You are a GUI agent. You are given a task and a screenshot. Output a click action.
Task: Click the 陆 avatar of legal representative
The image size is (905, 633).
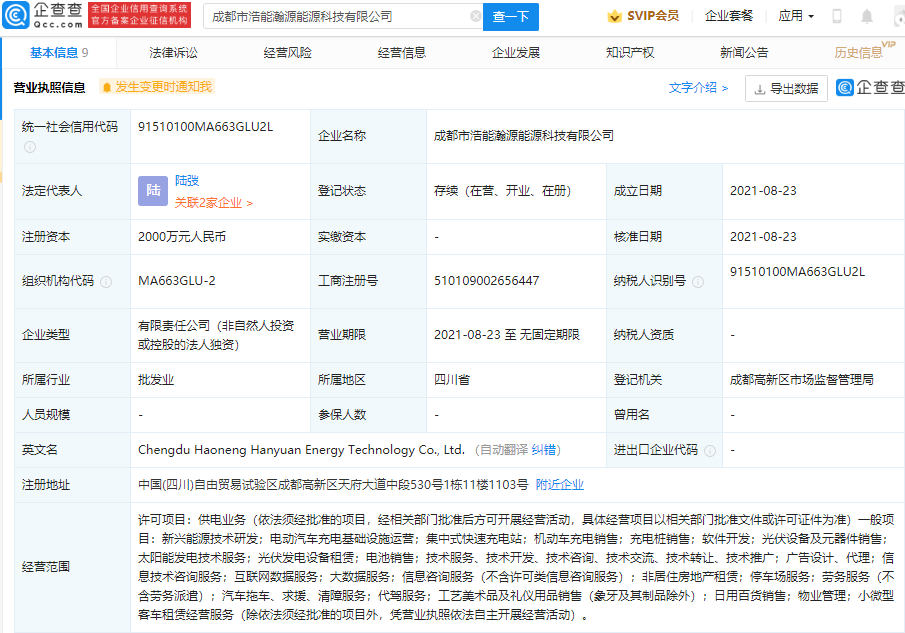click(x=151, y=190)
